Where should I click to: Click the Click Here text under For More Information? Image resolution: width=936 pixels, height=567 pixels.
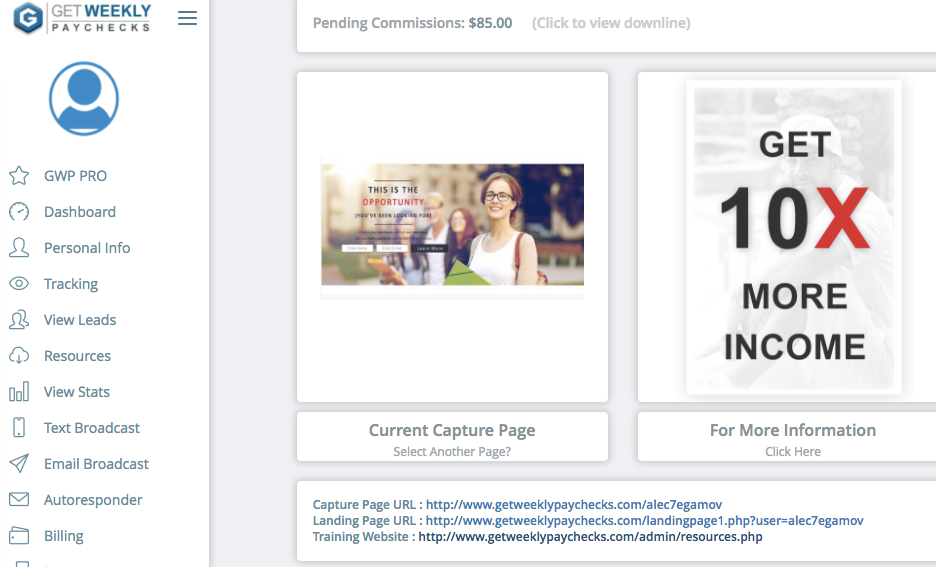(x=793, y=452)
